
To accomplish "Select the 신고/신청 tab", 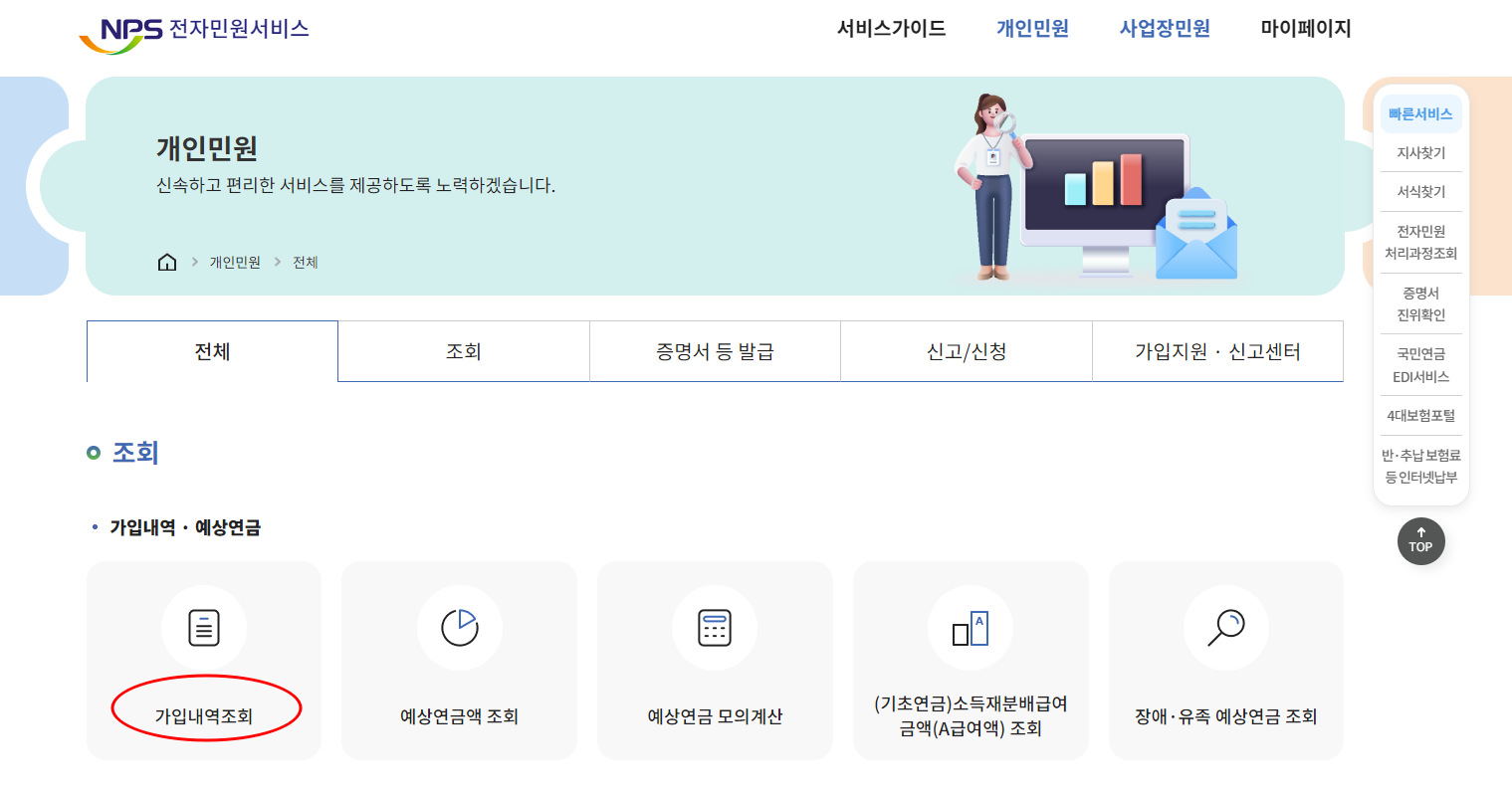I will pos(966,350).
